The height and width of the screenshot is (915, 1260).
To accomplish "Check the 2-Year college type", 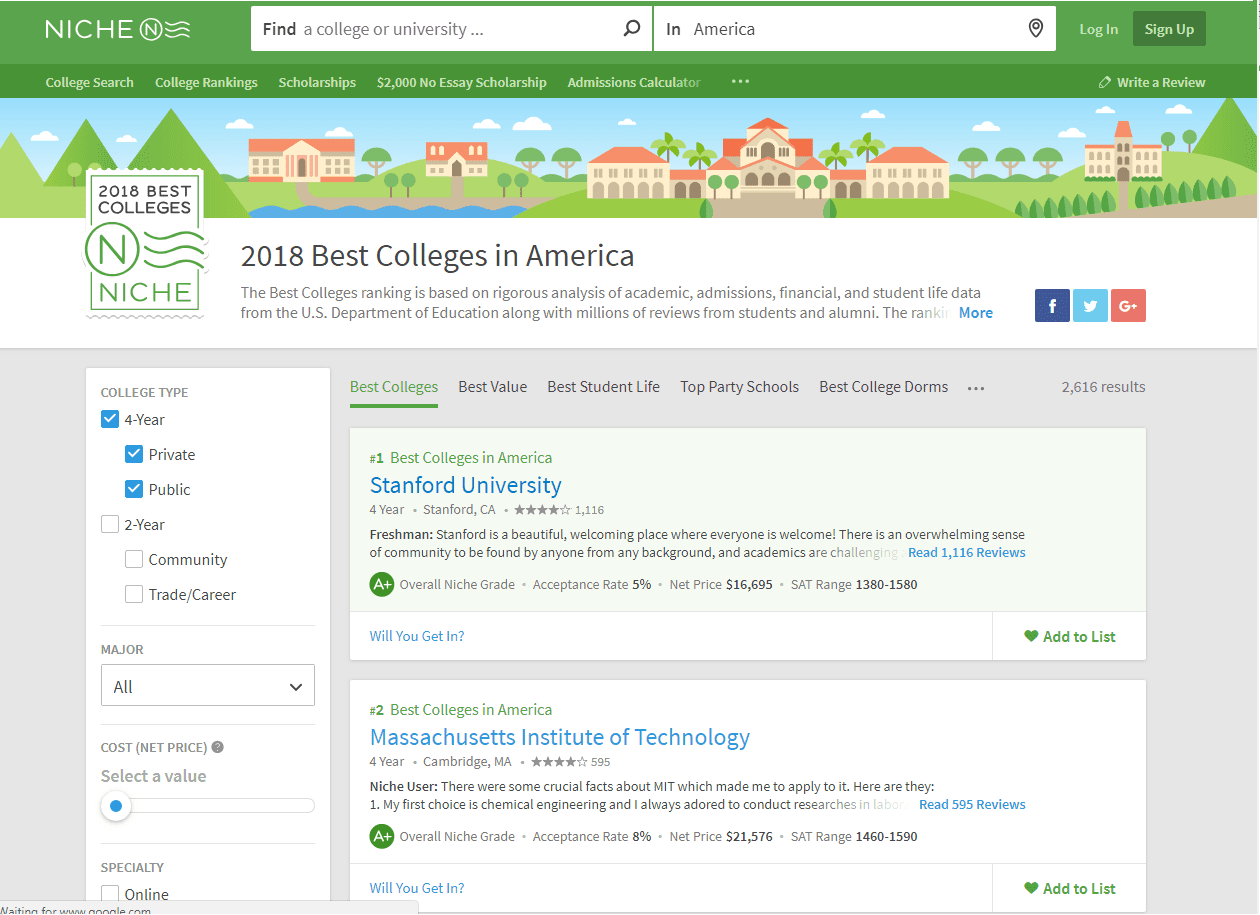I will coord(110,524).
